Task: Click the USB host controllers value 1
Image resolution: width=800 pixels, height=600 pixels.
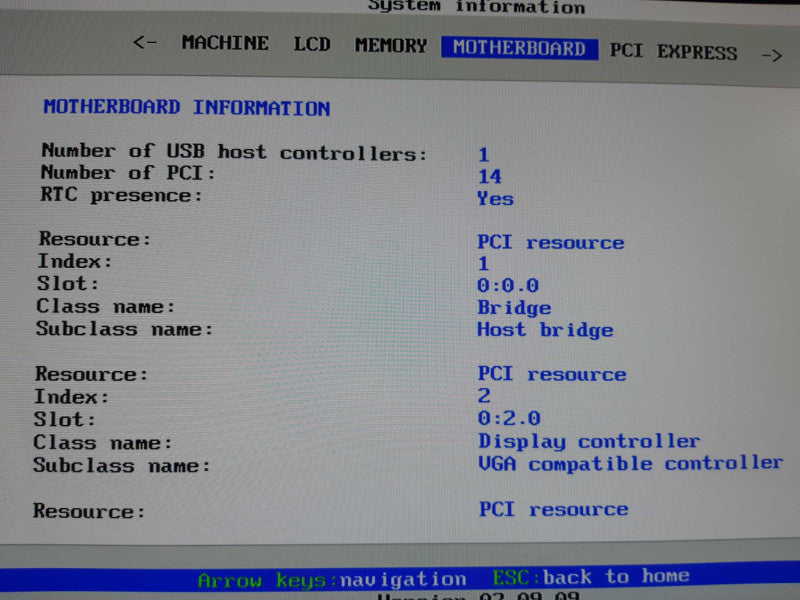Action: tap(484, 155)
